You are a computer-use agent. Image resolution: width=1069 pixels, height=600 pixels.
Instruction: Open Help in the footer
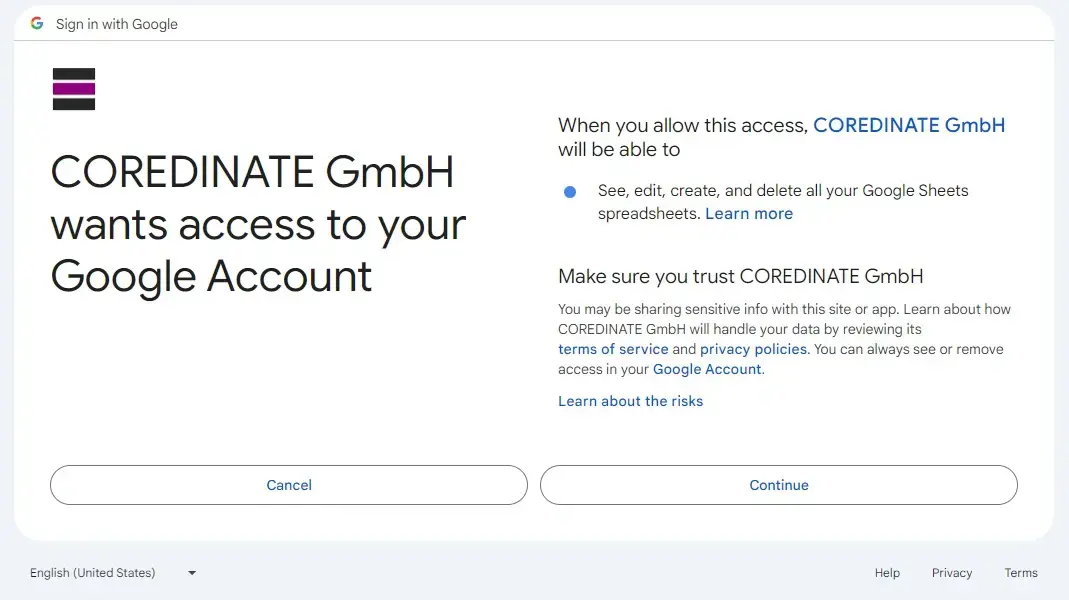pos(887,573)
